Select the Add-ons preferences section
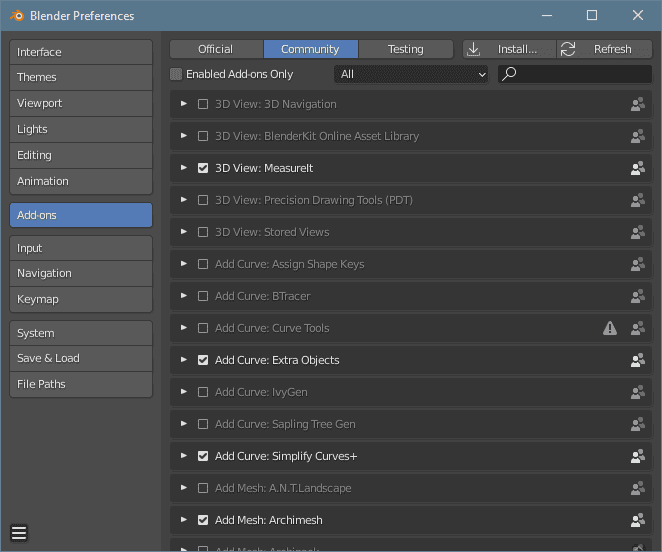Viewport: 662px width, 552px height. [81, 215]
